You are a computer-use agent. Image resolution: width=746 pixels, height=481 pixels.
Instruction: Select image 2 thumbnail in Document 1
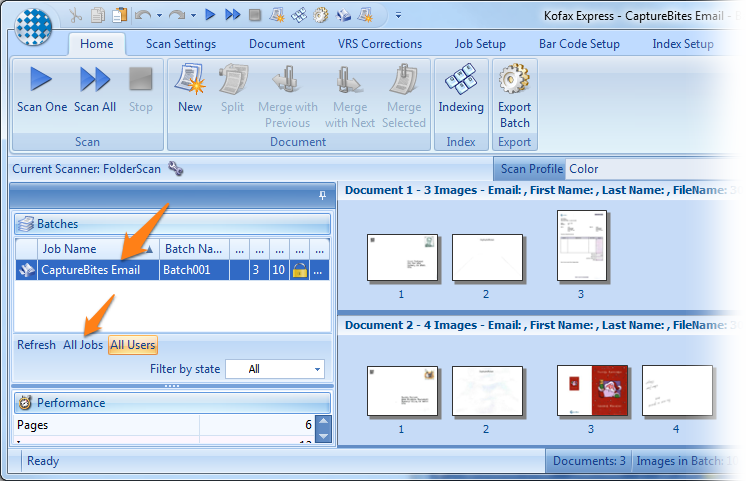pos(487,258)
